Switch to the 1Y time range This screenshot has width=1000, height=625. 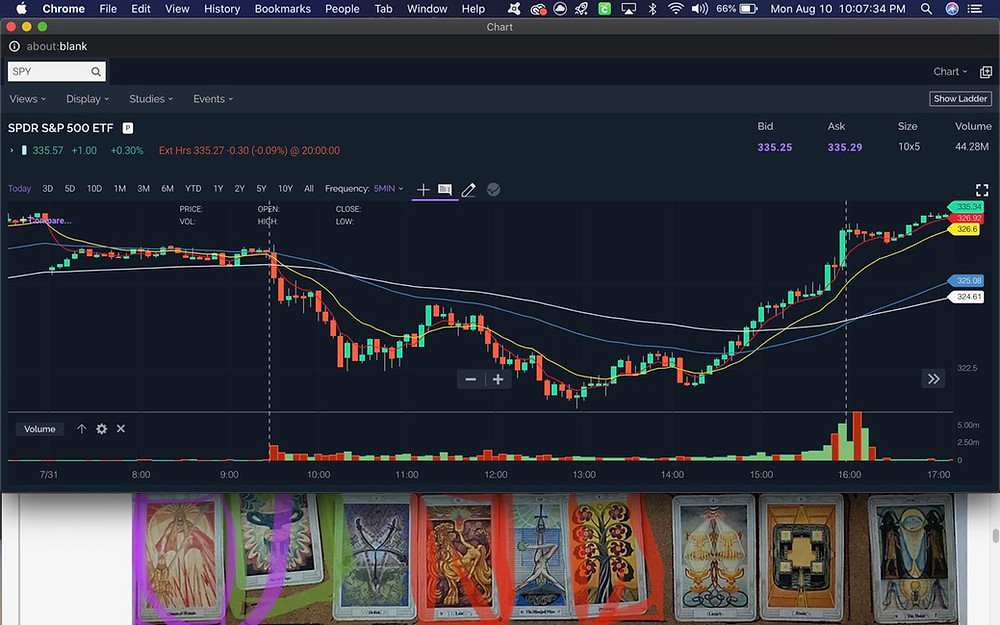coord(217,189)
